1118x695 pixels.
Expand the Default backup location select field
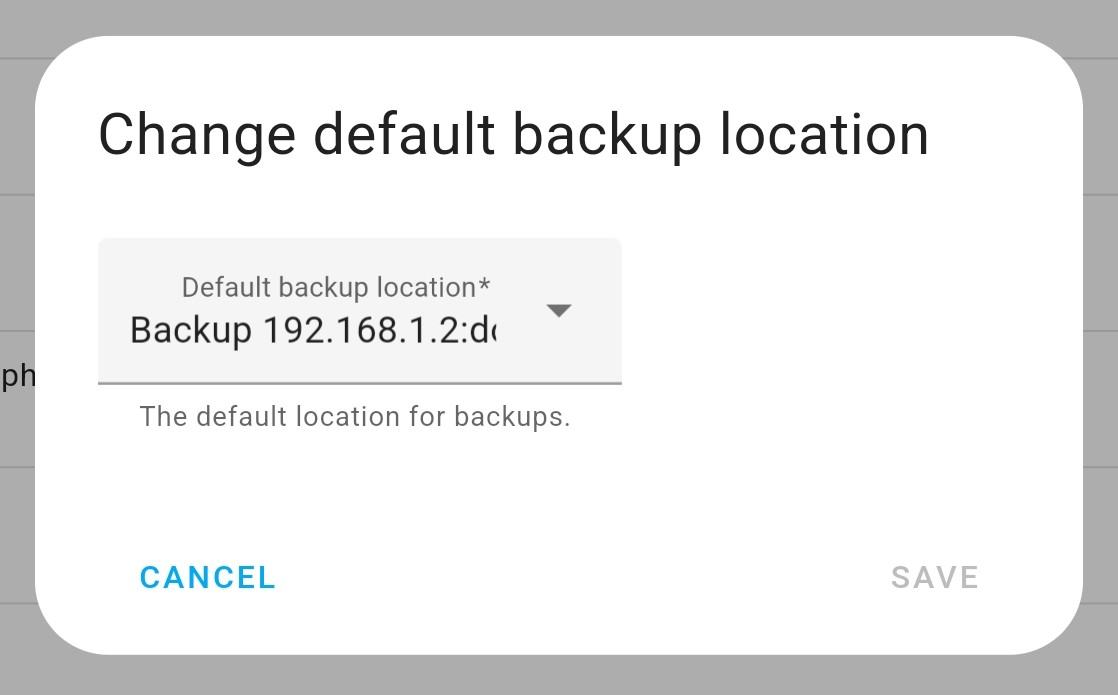coord(359,311)
